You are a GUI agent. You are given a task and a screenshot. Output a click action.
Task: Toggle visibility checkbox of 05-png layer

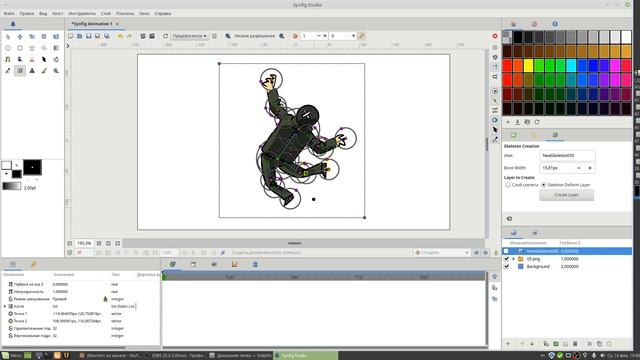[506, 259]
